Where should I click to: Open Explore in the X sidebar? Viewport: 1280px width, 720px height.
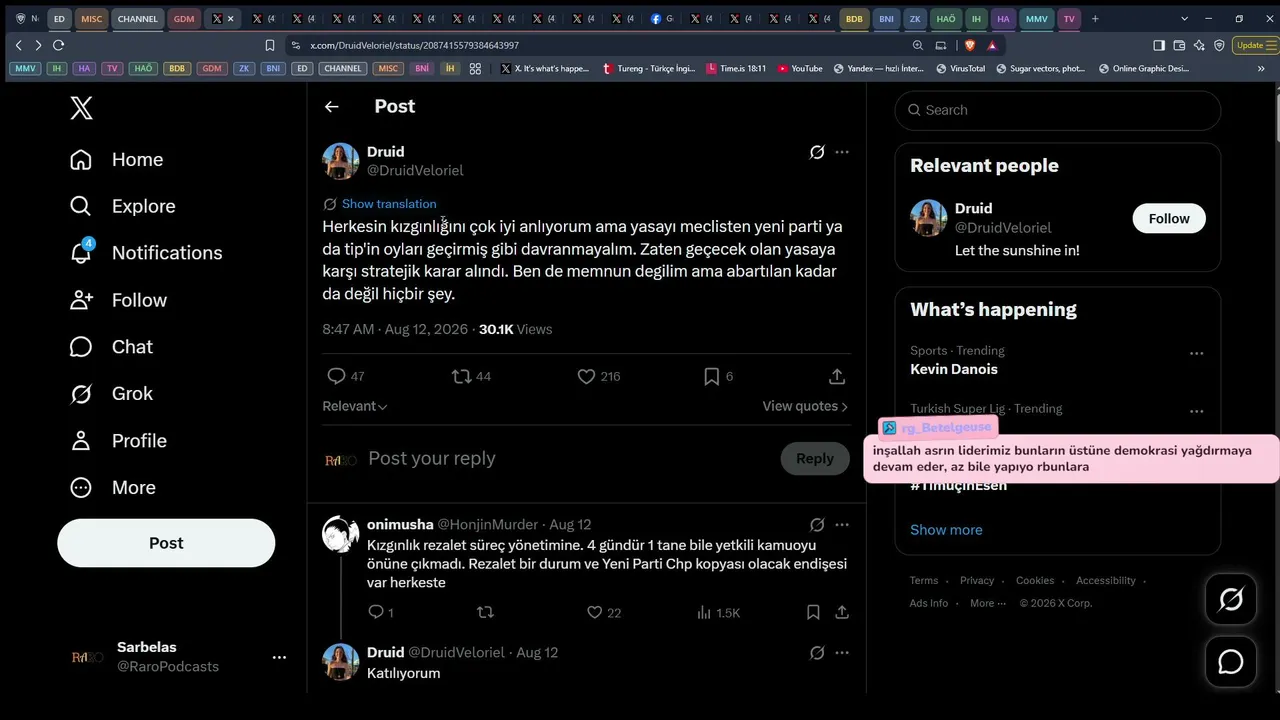(x=122, y=206)
